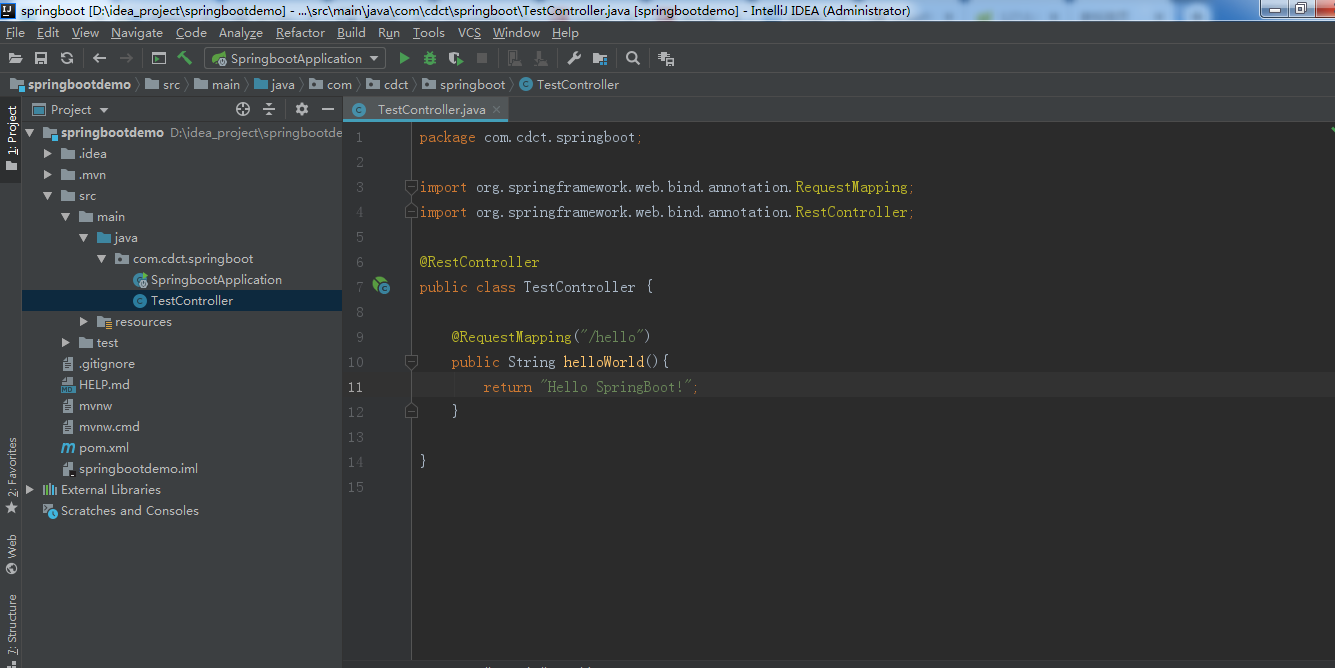Navigate back with the left arrow
1335x668 pixels.
pos(99,59)
